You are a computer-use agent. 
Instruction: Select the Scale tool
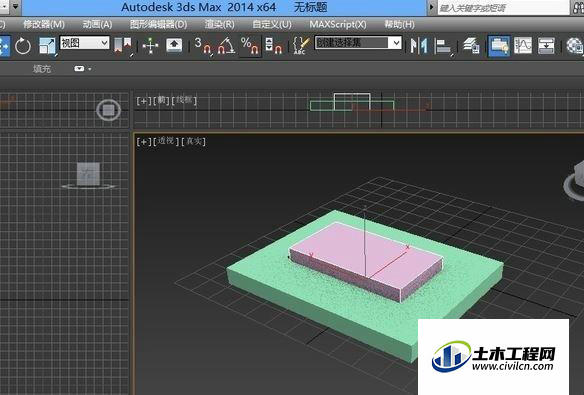48,46
